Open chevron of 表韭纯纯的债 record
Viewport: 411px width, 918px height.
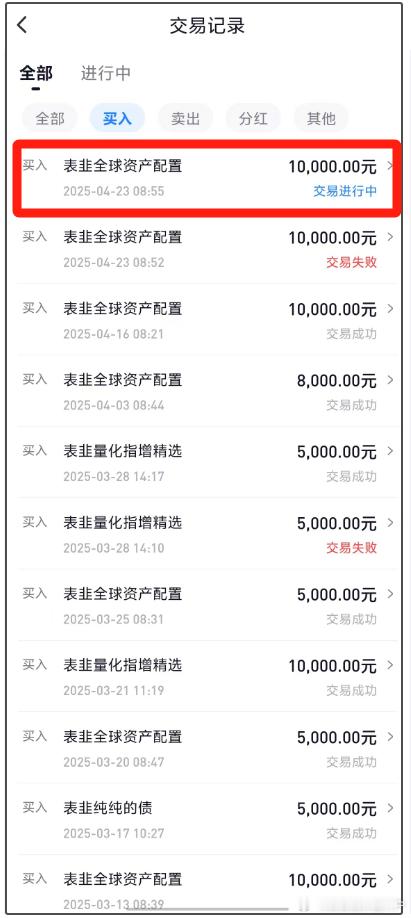pos(390,808)
